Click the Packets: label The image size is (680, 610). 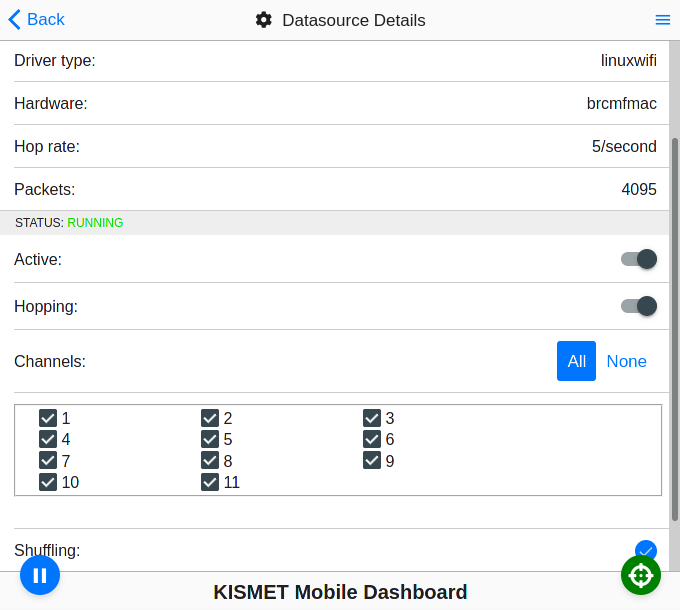[45, 189]
